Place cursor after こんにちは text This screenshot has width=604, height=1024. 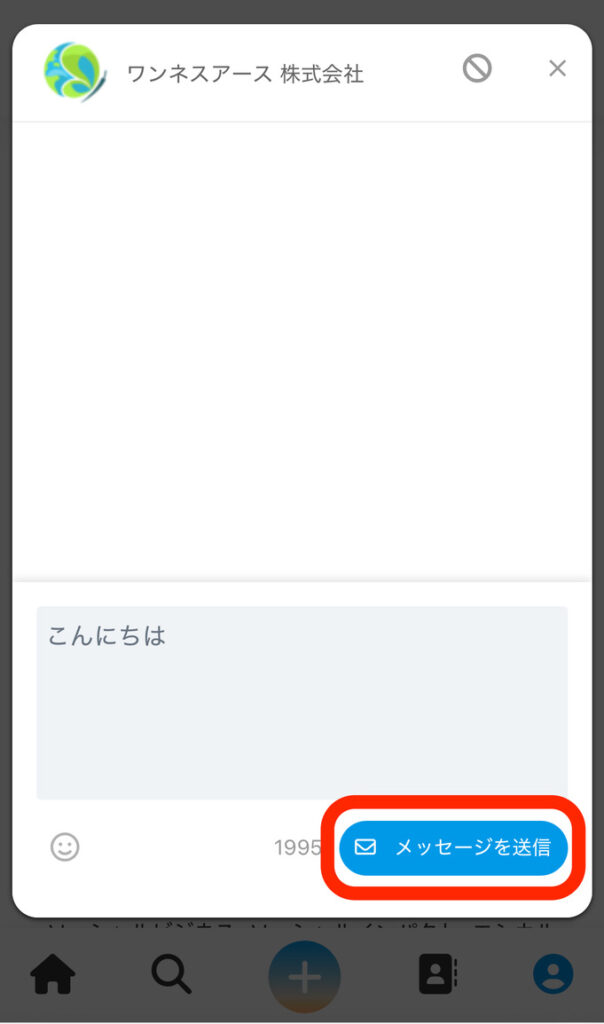[168, 635]
